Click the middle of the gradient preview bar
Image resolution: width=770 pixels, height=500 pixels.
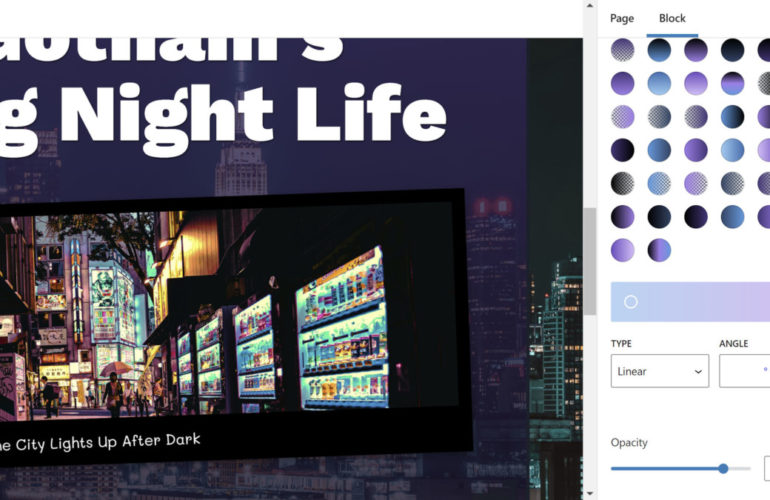point(690,302)
